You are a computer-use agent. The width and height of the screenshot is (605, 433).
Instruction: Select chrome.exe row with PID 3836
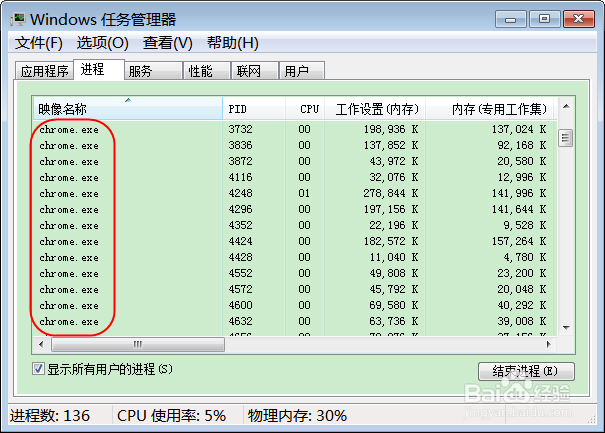pos(293,145)
